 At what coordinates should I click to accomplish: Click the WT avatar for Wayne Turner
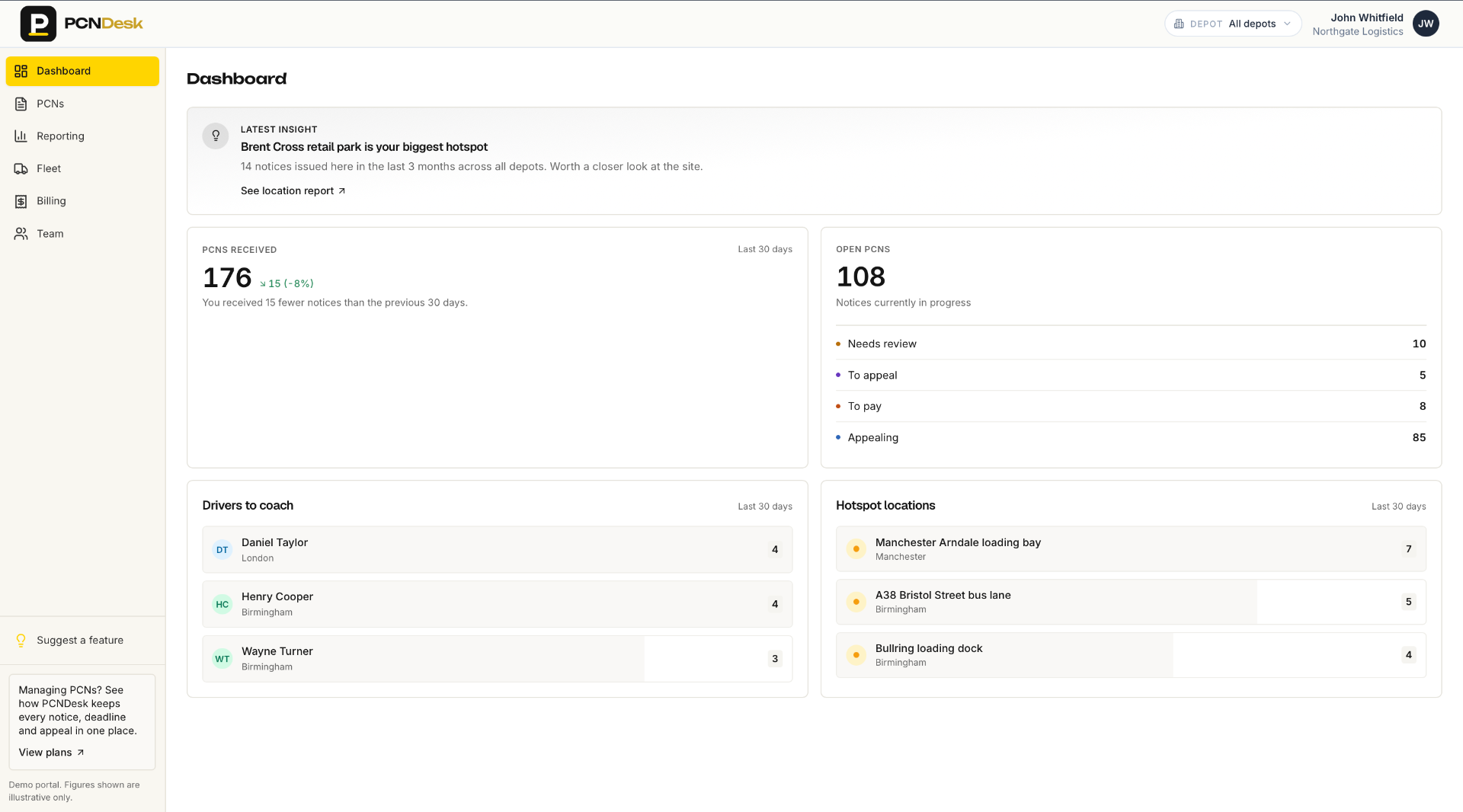click(222, 659)
